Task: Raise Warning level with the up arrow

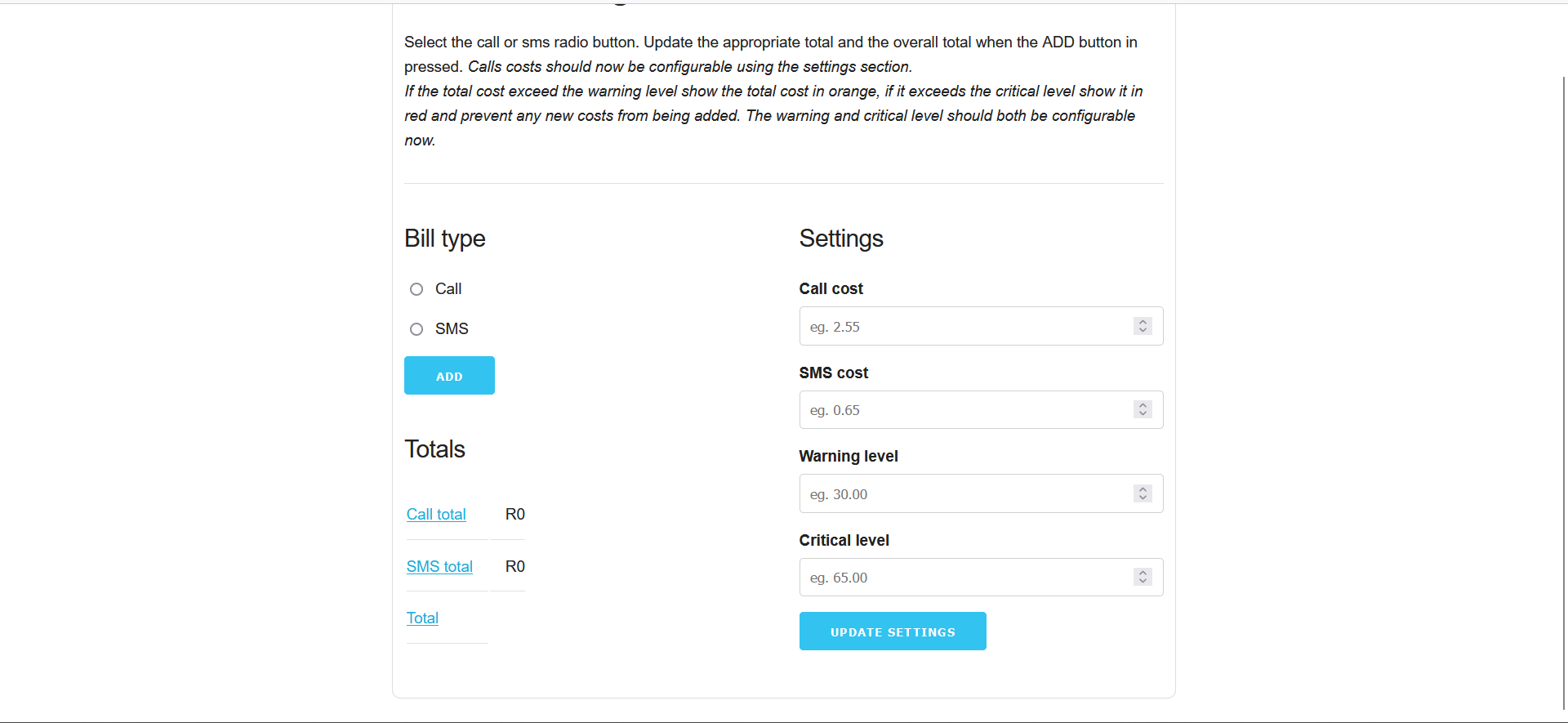Action: point(1143,489)
